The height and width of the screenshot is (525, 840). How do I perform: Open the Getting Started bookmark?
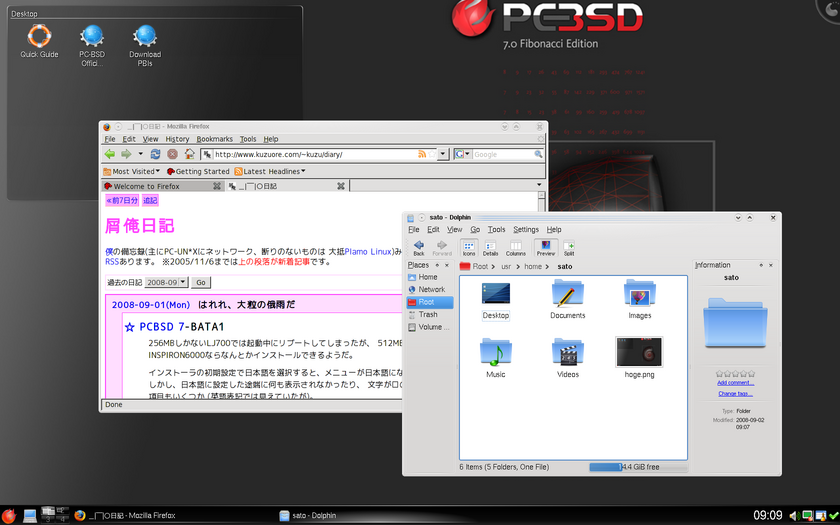pyautogui.click(x=198, y=171)
